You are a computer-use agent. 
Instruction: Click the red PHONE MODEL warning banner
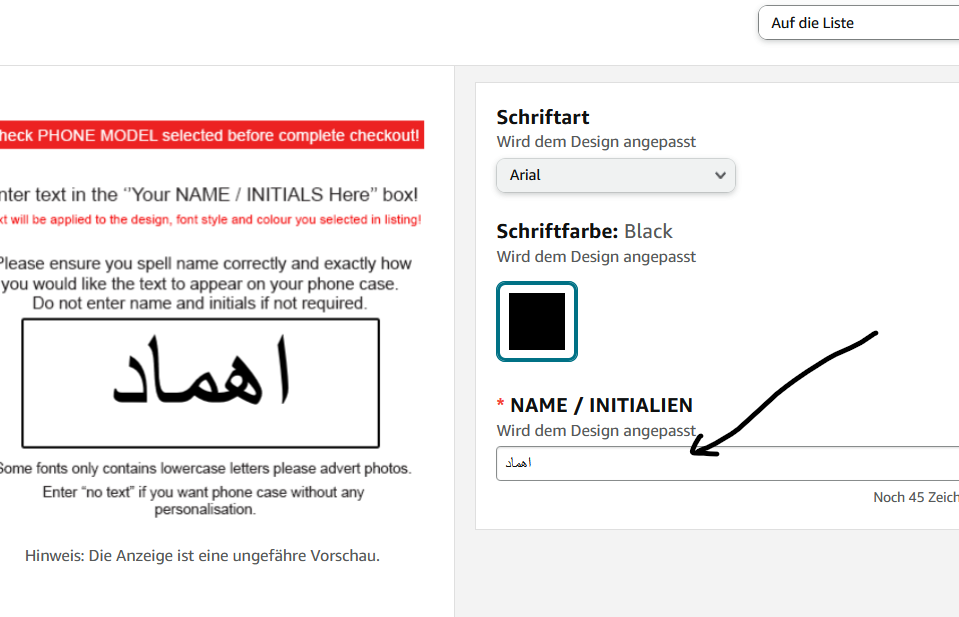click(x=211, y=135)
